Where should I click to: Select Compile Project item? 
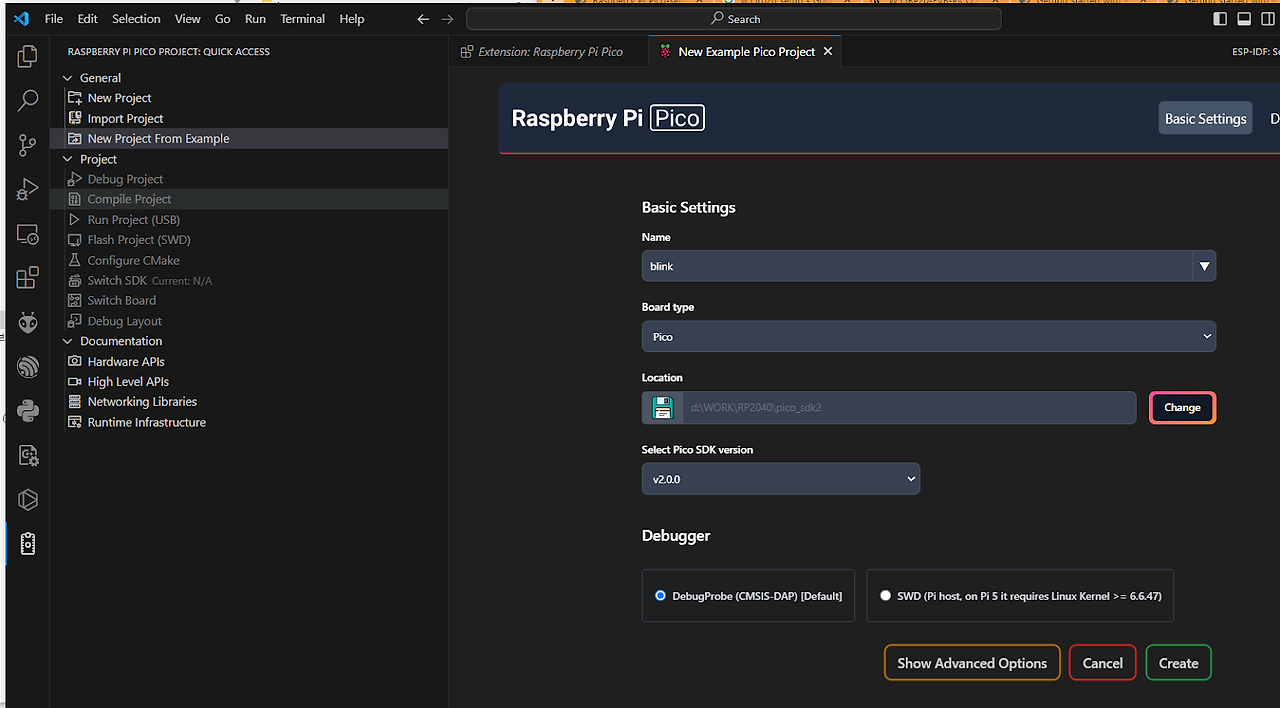249,199
